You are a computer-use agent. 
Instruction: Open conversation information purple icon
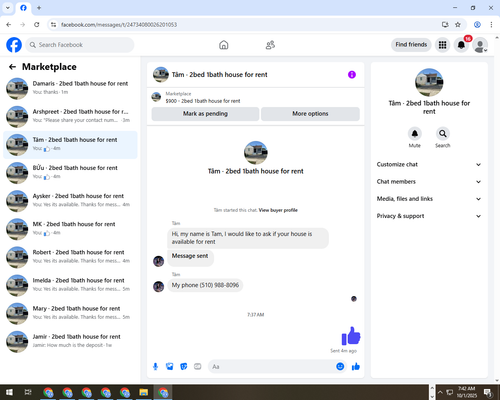click(x=352, y=74)
